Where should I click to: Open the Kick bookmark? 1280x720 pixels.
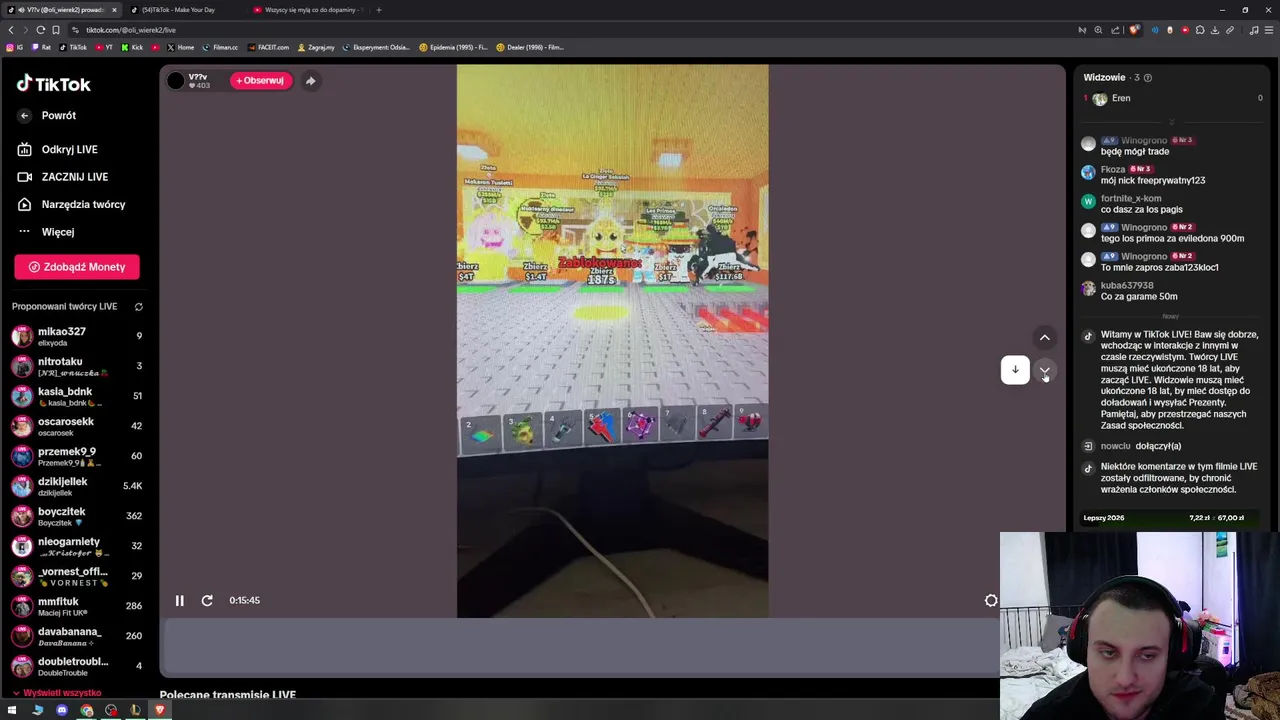[132, 47]
